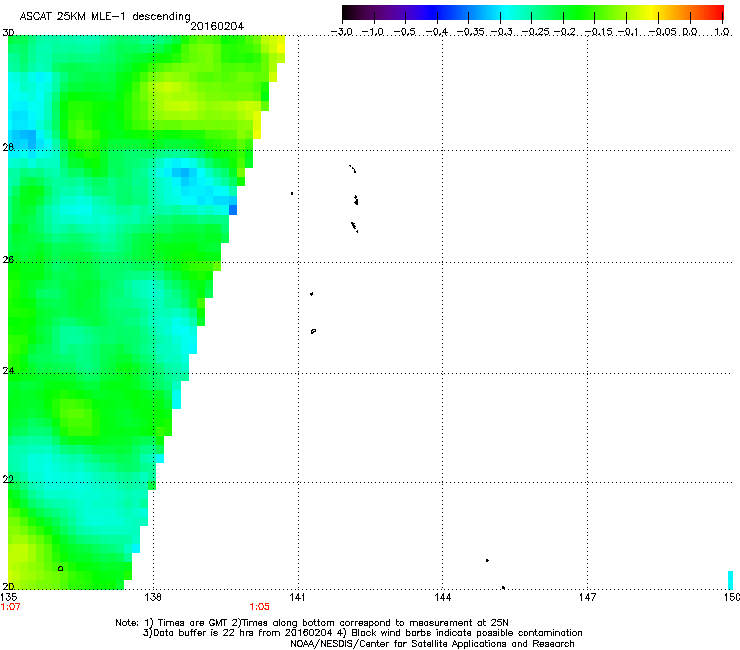Screen dimensions: 740x650
Task: Click the red end of the color scale bar
Action: pos(716,12)
